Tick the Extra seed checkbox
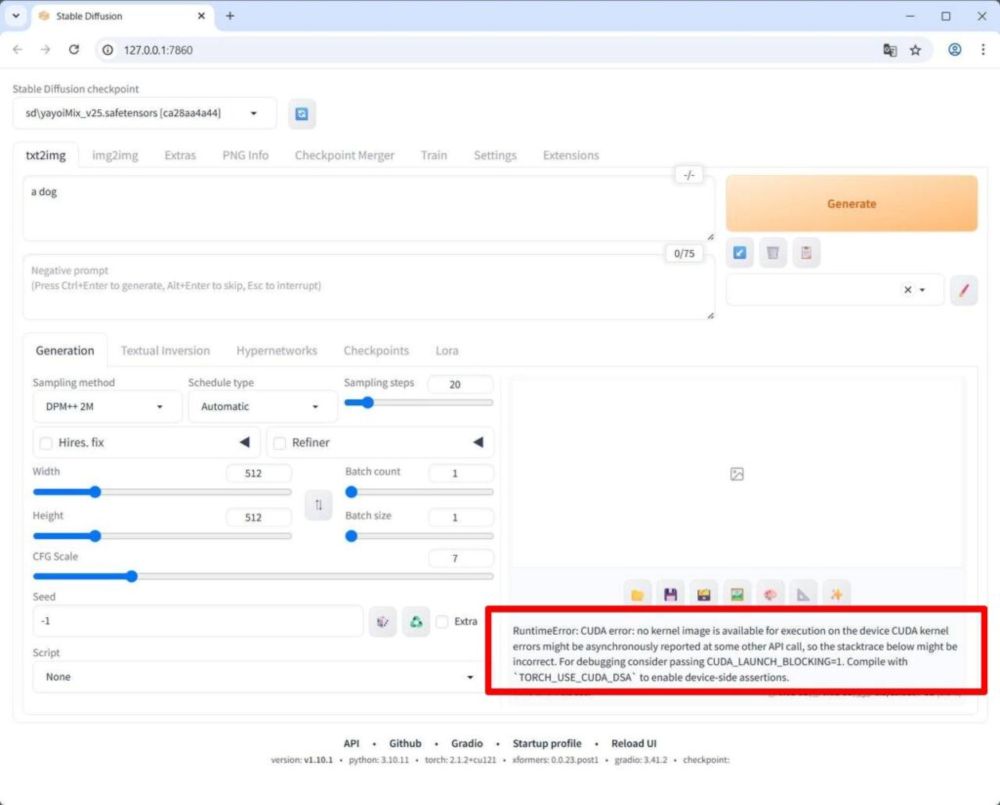This screenshot has height=805, width=1000. point(442,621)
